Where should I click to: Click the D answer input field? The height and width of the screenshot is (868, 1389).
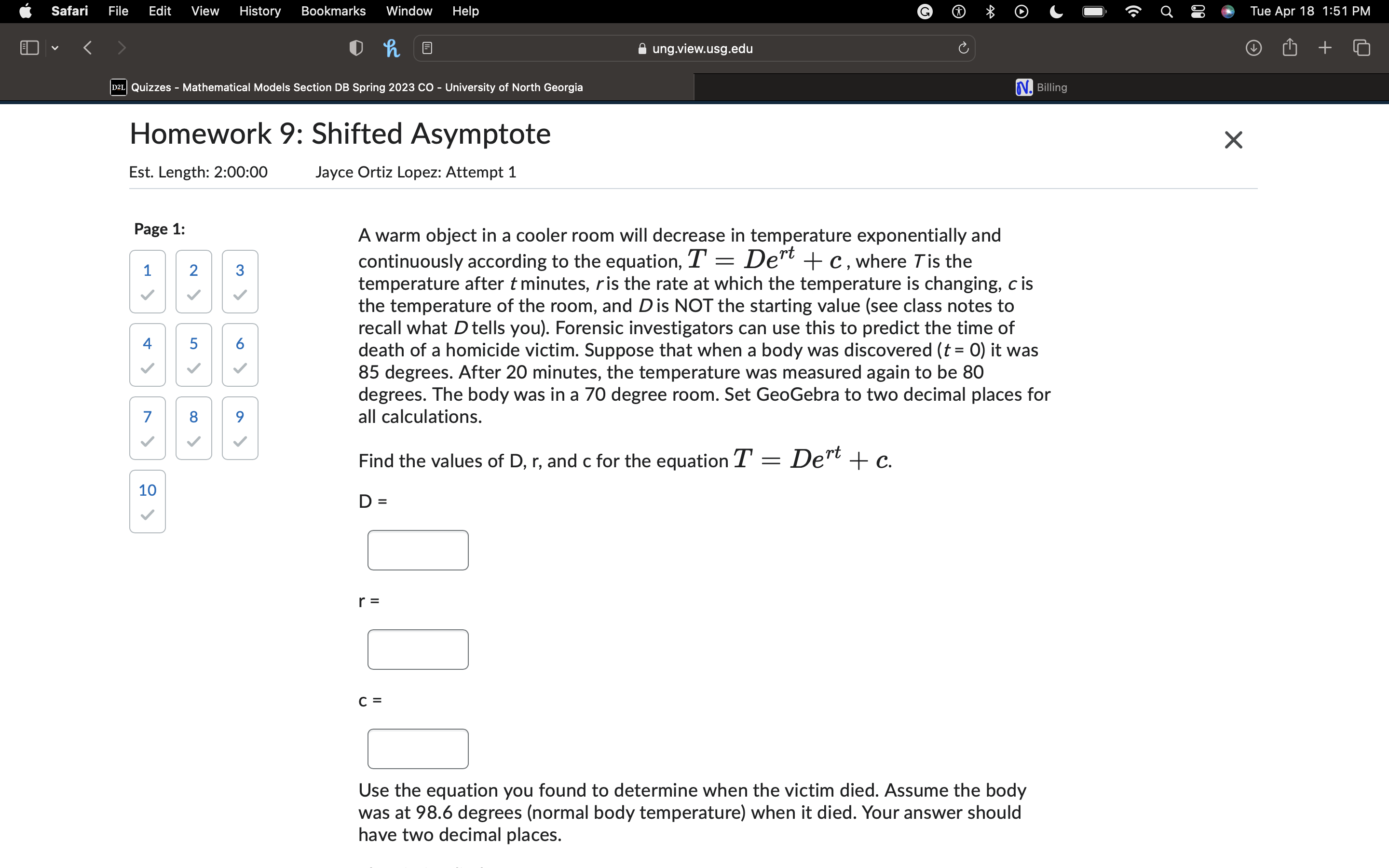point(417,550)
